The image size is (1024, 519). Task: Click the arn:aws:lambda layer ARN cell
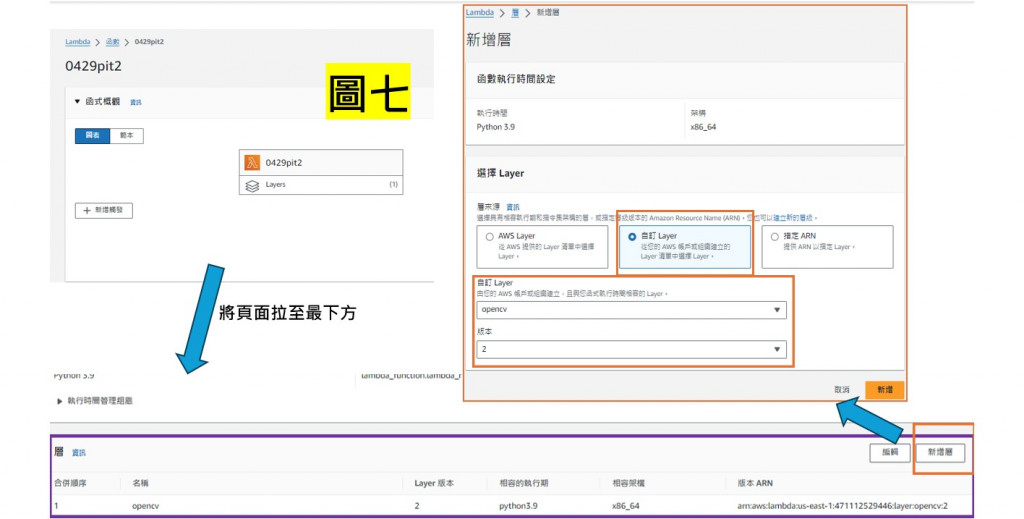click(842, 506)
